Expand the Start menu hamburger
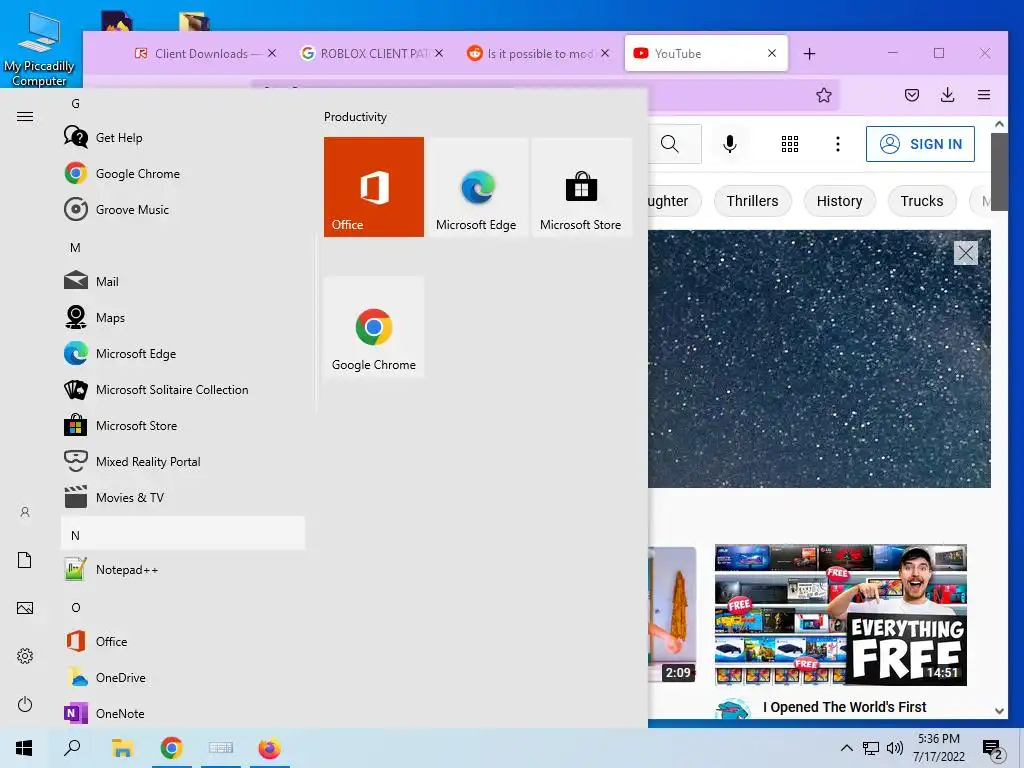 coord(25,117)
